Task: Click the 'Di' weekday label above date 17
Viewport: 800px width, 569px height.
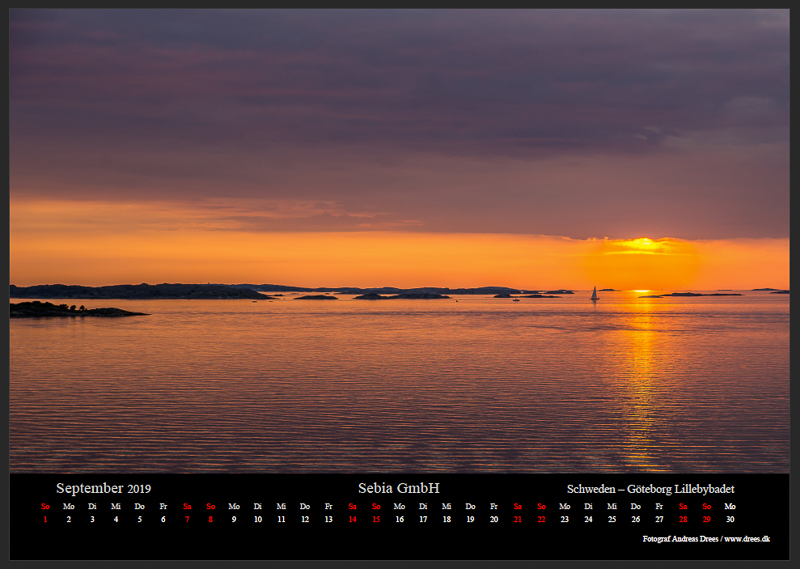Action: click(x=423, y=506)
